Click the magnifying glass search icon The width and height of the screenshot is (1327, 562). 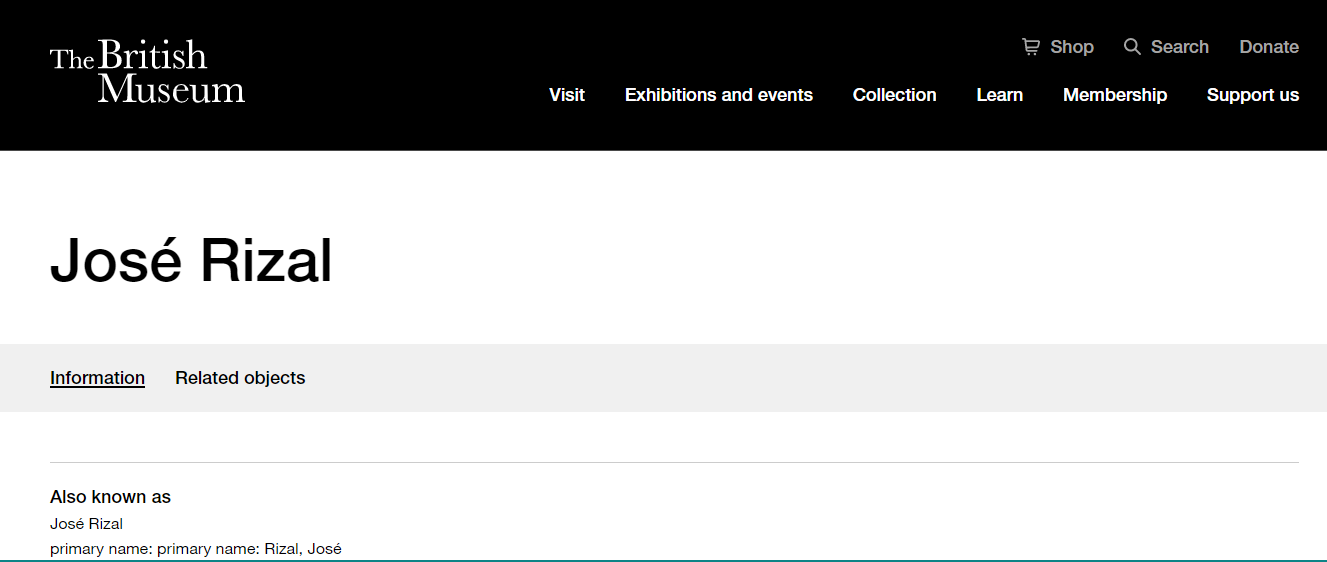click(1132, 46)
